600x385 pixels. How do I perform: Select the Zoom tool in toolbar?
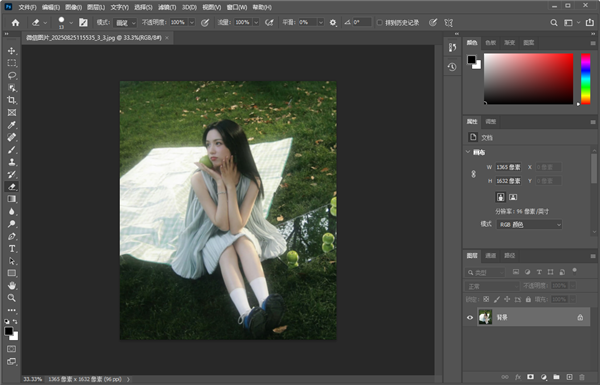[12, 298]
